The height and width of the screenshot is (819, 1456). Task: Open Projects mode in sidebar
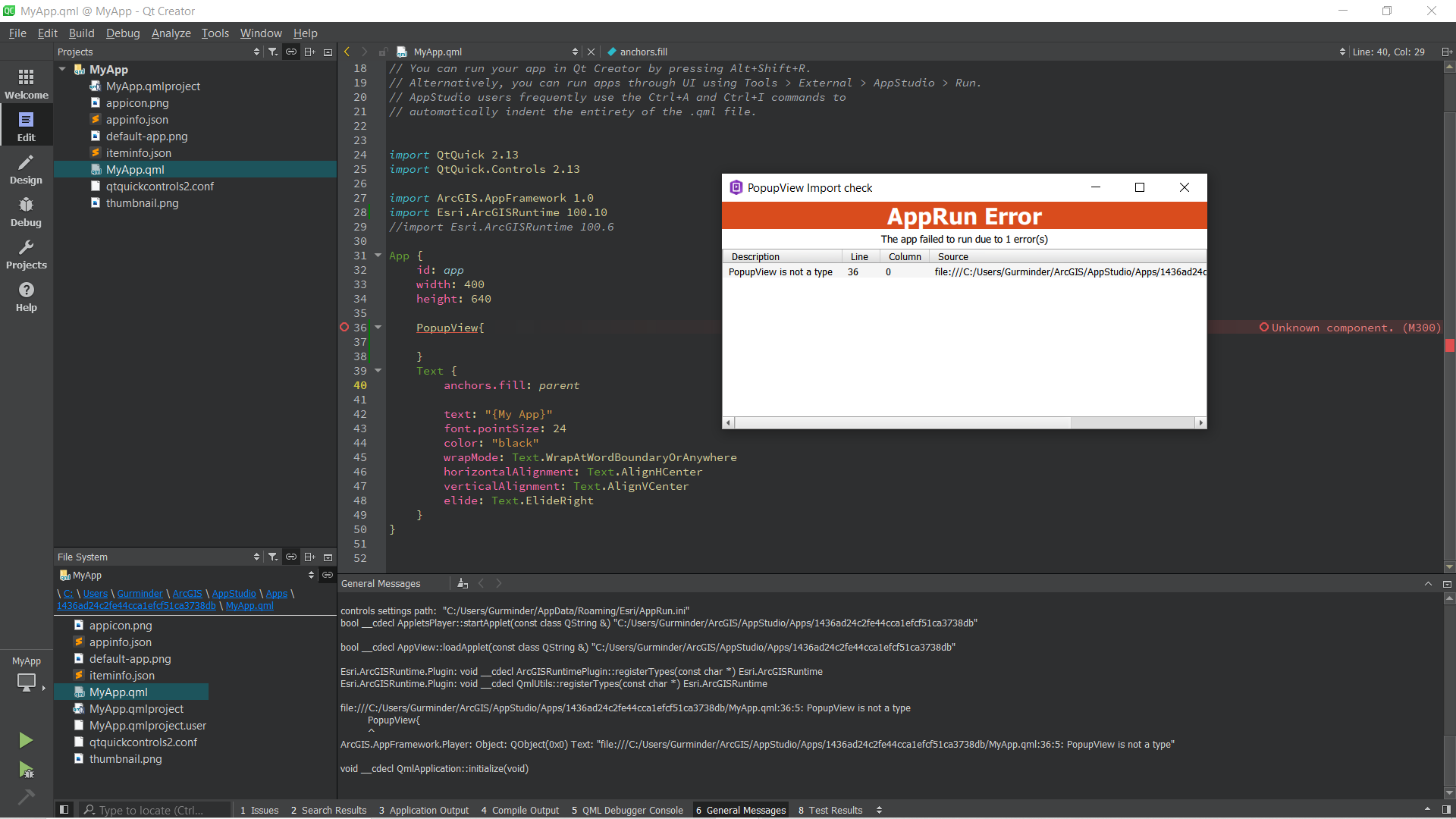coord(27,253)
